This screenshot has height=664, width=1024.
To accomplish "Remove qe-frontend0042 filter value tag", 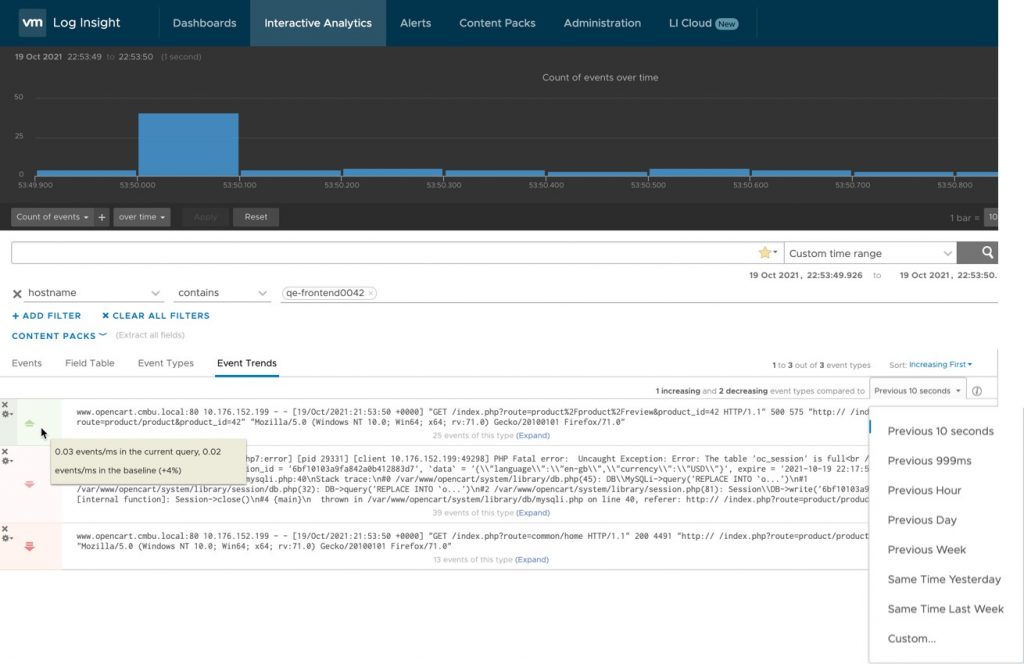I will pos(371,293).
